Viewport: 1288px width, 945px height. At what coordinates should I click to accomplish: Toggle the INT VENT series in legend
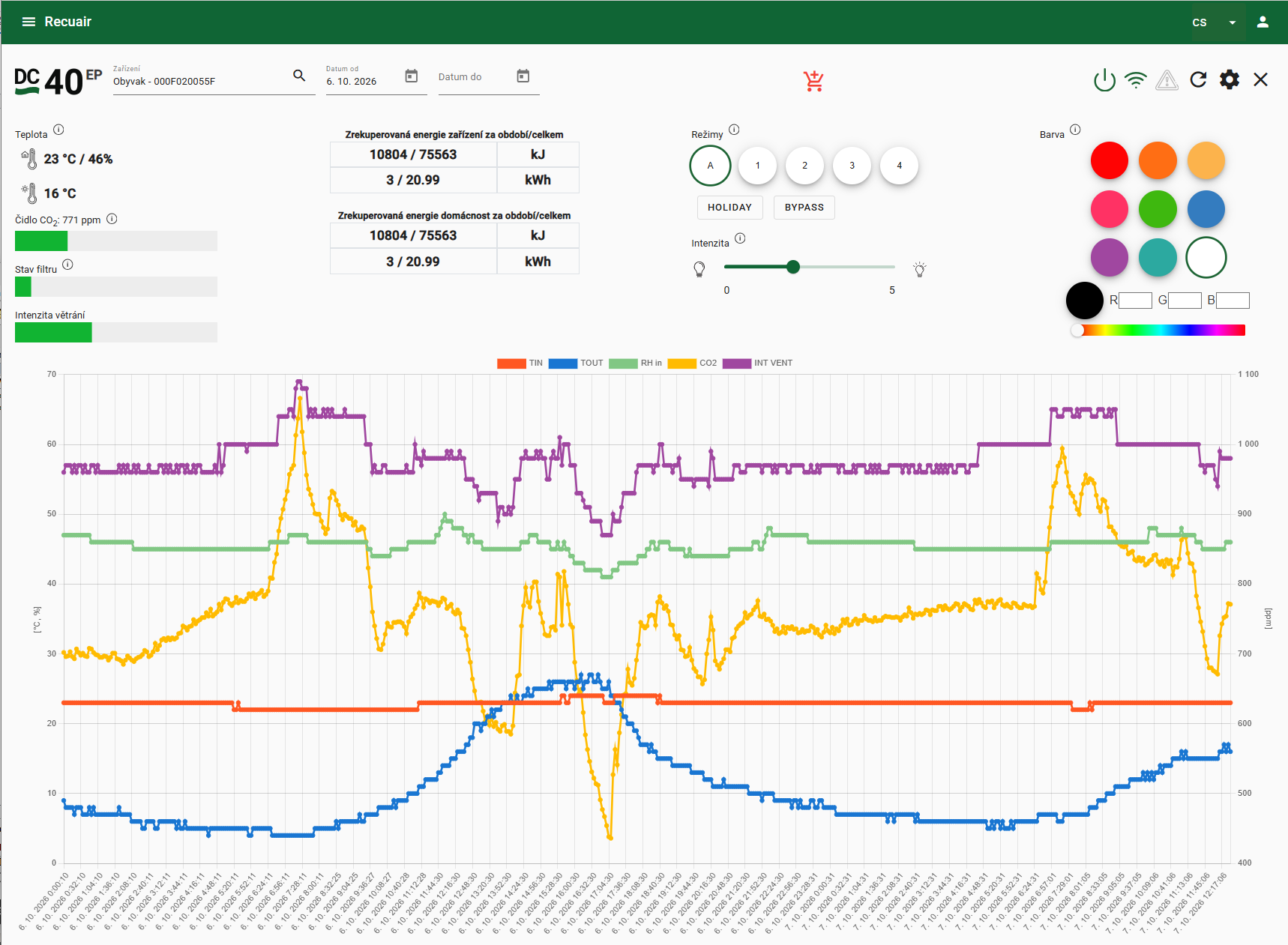click(757, 363)
